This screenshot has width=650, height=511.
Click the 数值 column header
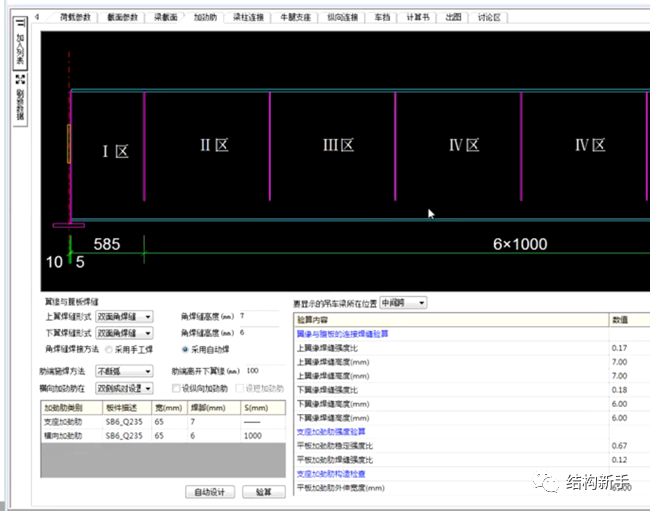(630, 320)
